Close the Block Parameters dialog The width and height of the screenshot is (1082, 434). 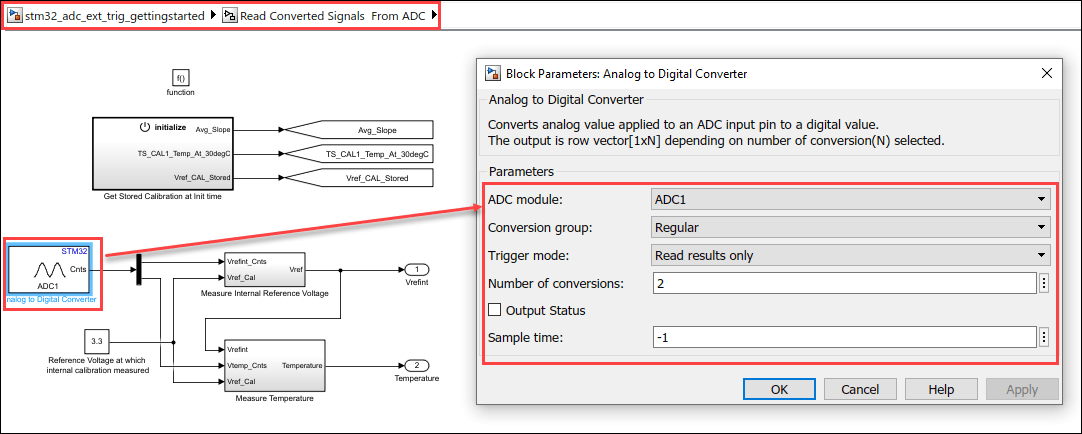click(x=1047, y=73)
